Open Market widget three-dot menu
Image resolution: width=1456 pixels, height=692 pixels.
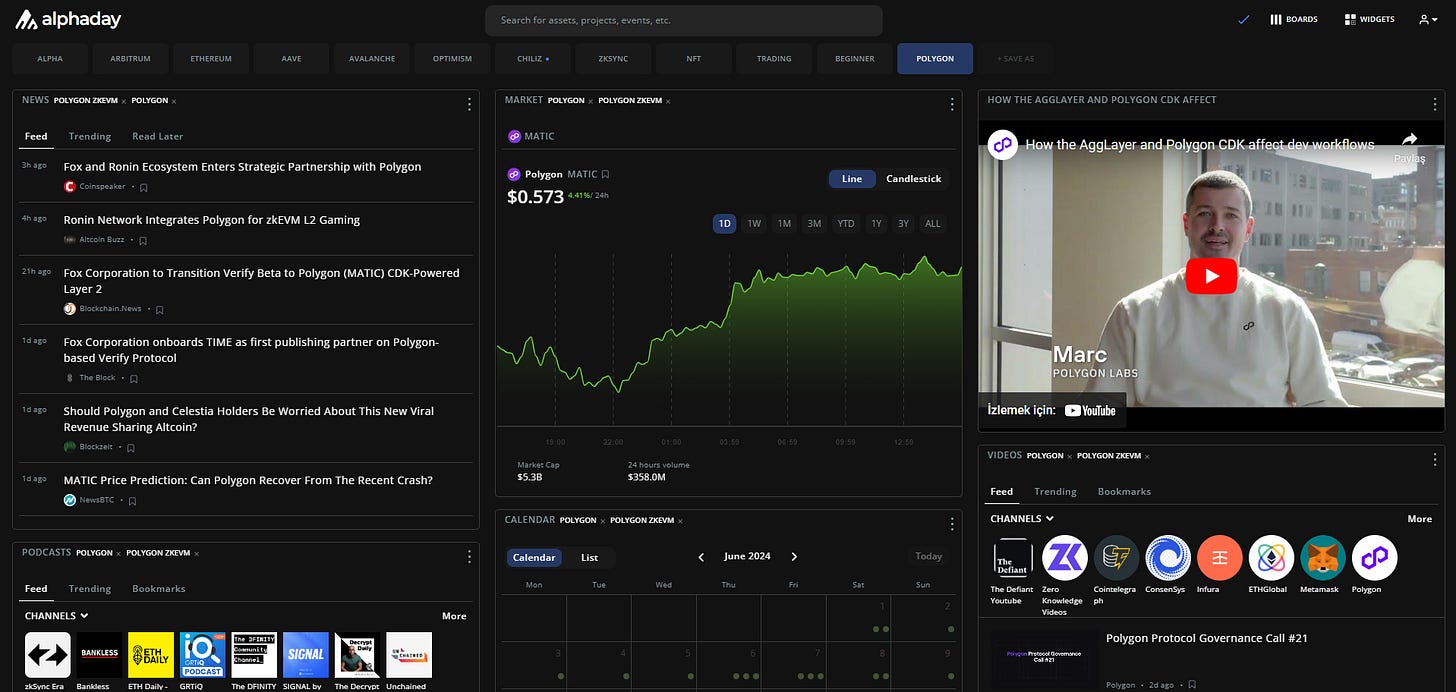tap(952, 104)
